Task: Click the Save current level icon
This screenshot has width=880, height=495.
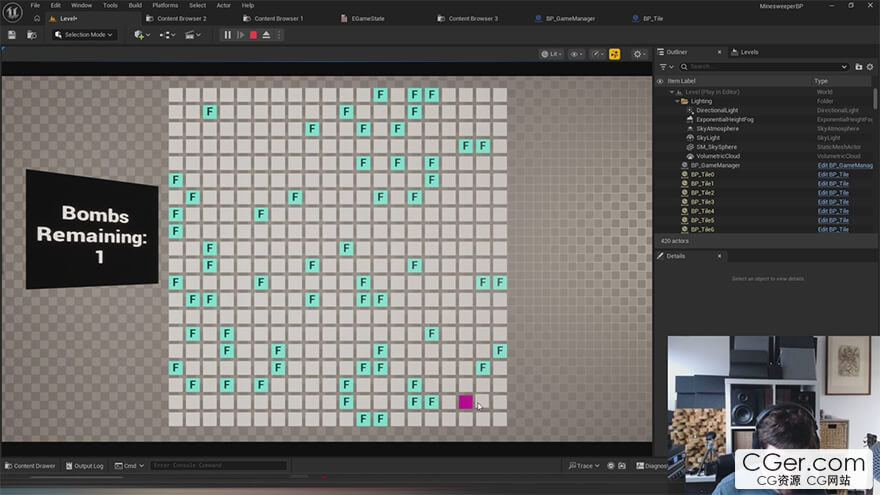Action: pos(12,35)
